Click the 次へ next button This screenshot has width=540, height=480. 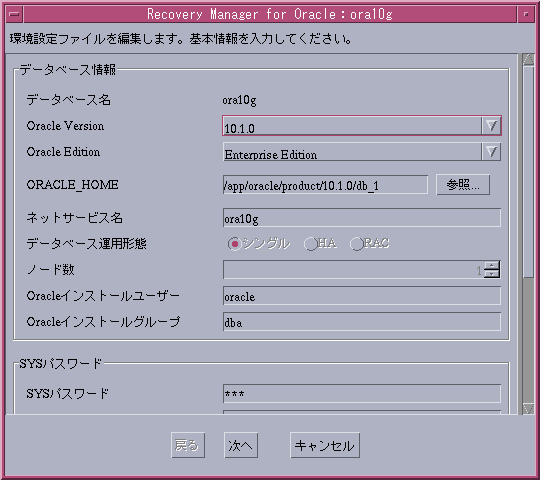pyautogui.click(x=241, y=445)
